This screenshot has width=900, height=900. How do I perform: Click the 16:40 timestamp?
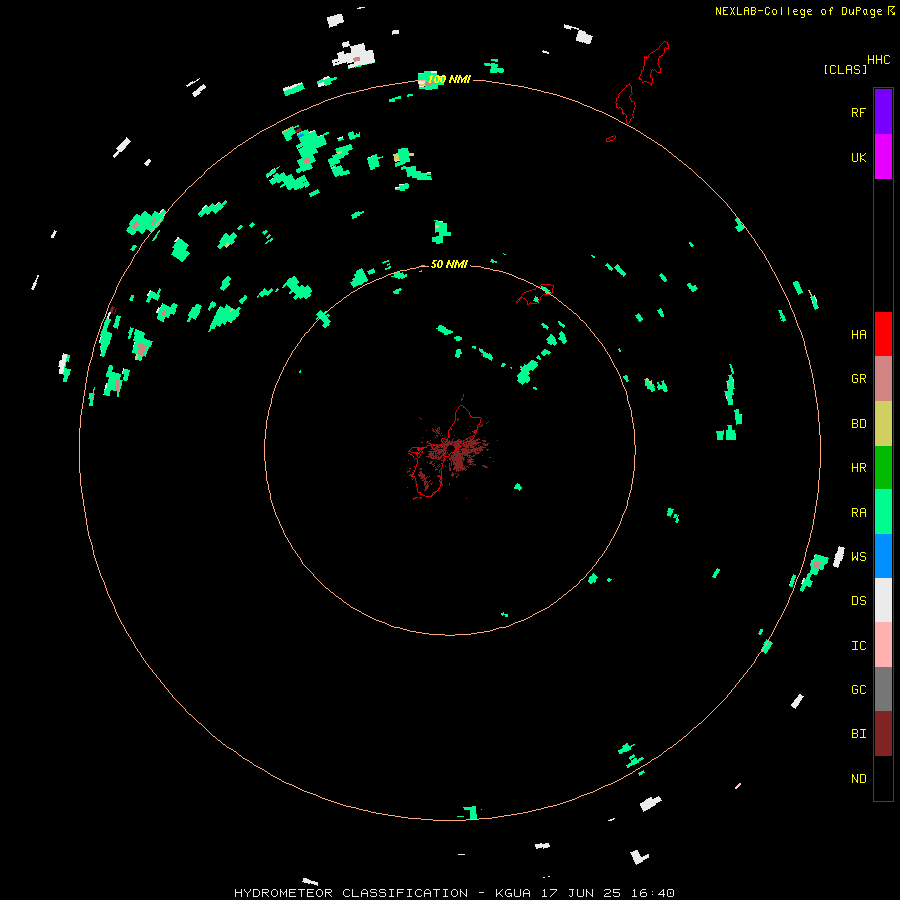654,893
